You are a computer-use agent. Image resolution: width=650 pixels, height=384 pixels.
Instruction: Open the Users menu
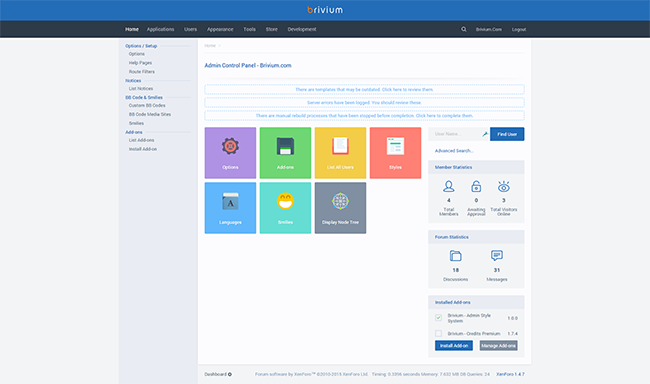[x=191, y=29]
